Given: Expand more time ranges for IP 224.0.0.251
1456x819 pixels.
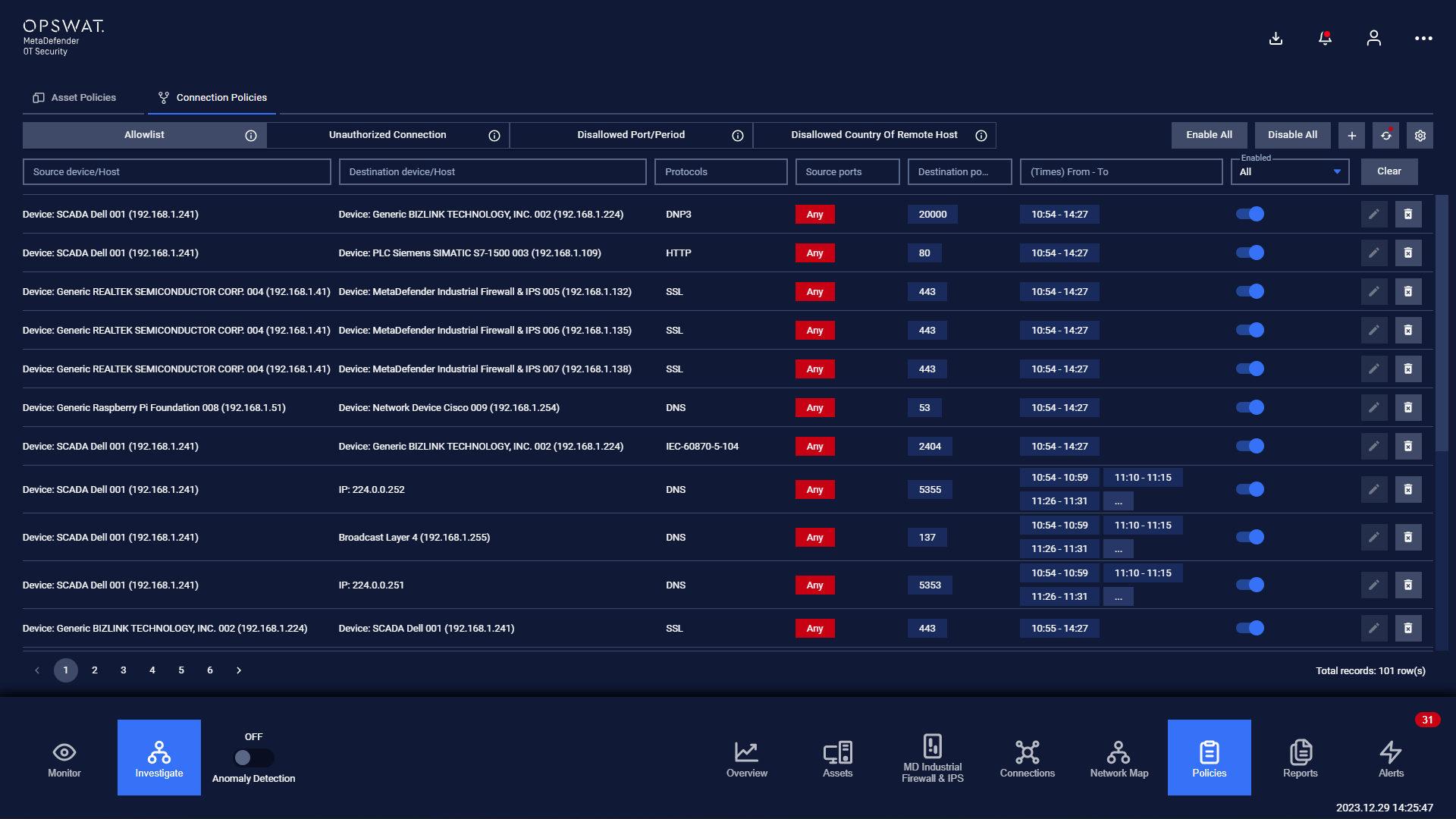Looking at the screenshot, I should (1118, 597).
